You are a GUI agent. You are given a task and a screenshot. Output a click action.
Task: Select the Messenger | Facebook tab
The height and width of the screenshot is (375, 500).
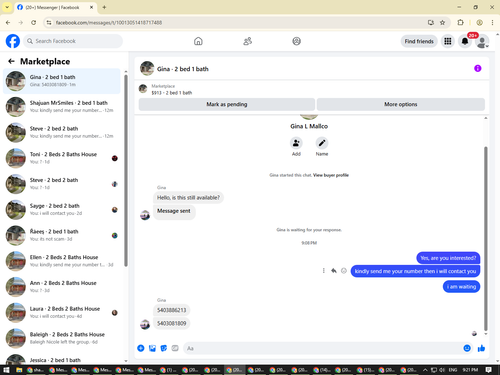tap(56, 7)
